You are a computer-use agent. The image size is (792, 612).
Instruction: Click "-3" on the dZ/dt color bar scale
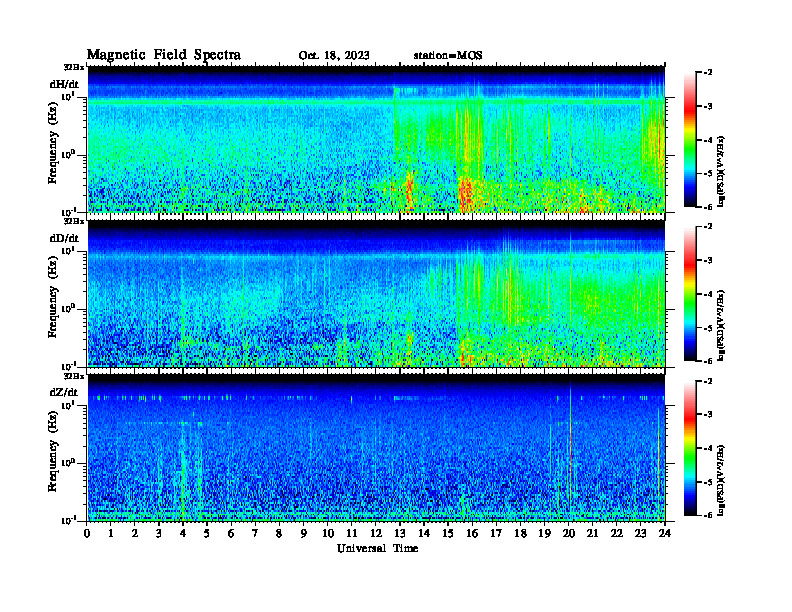click(x=708, y=415)
